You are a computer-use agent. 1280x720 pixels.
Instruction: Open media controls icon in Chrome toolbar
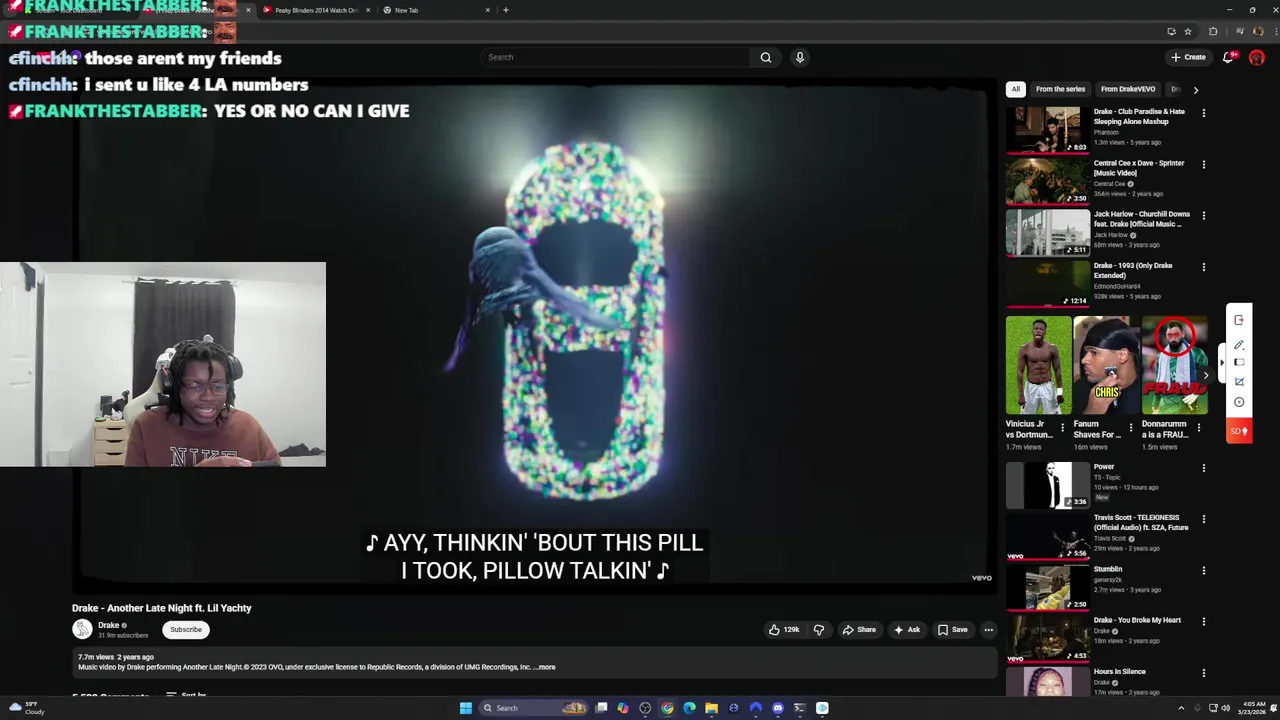pos(1240,31)
